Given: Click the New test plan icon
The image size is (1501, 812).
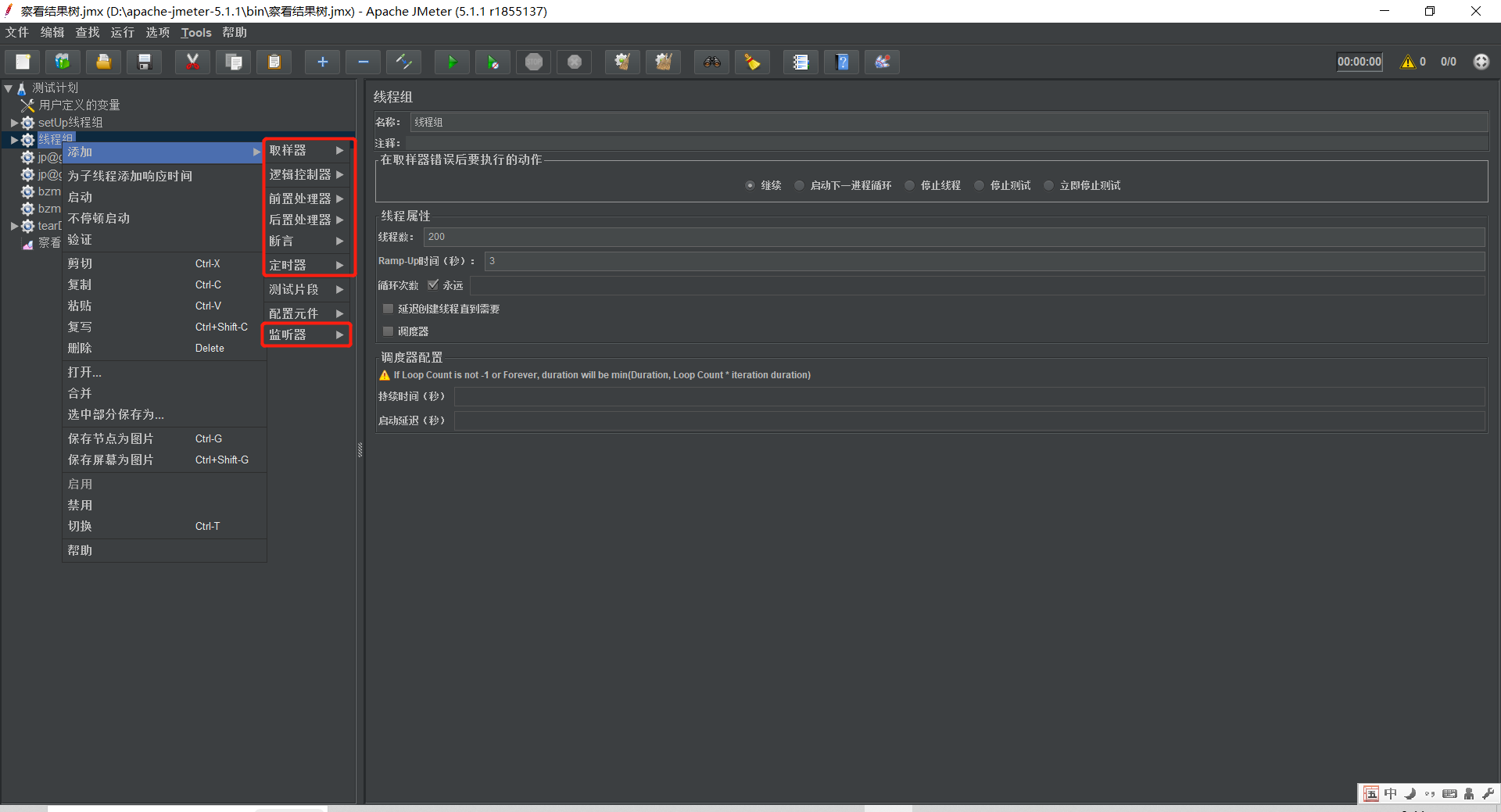Looking at the screenshot, I should [x=23, y=62].
